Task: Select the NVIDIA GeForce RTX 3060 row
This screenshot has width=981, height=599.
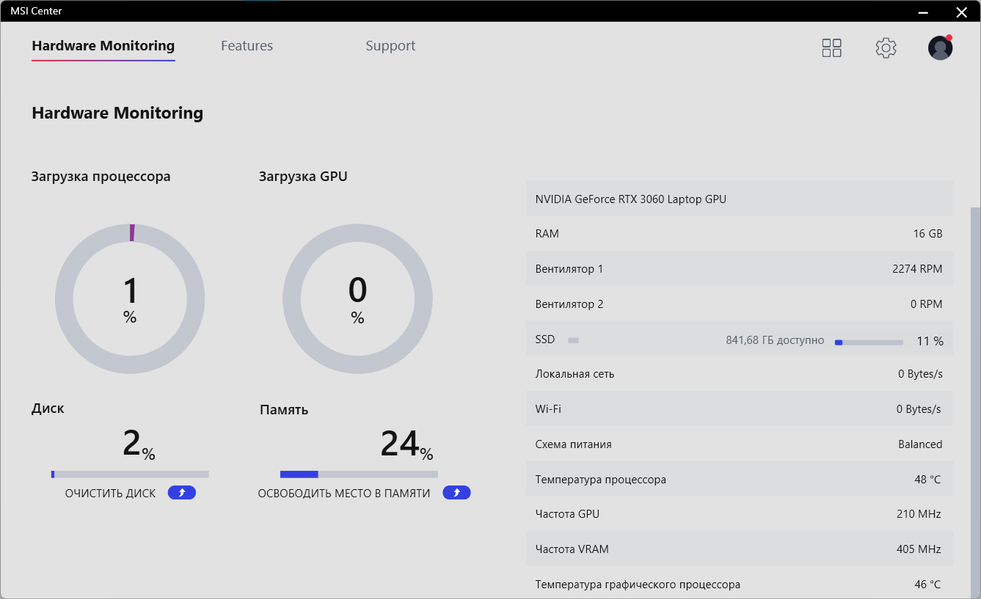Action: click(739, 199)
